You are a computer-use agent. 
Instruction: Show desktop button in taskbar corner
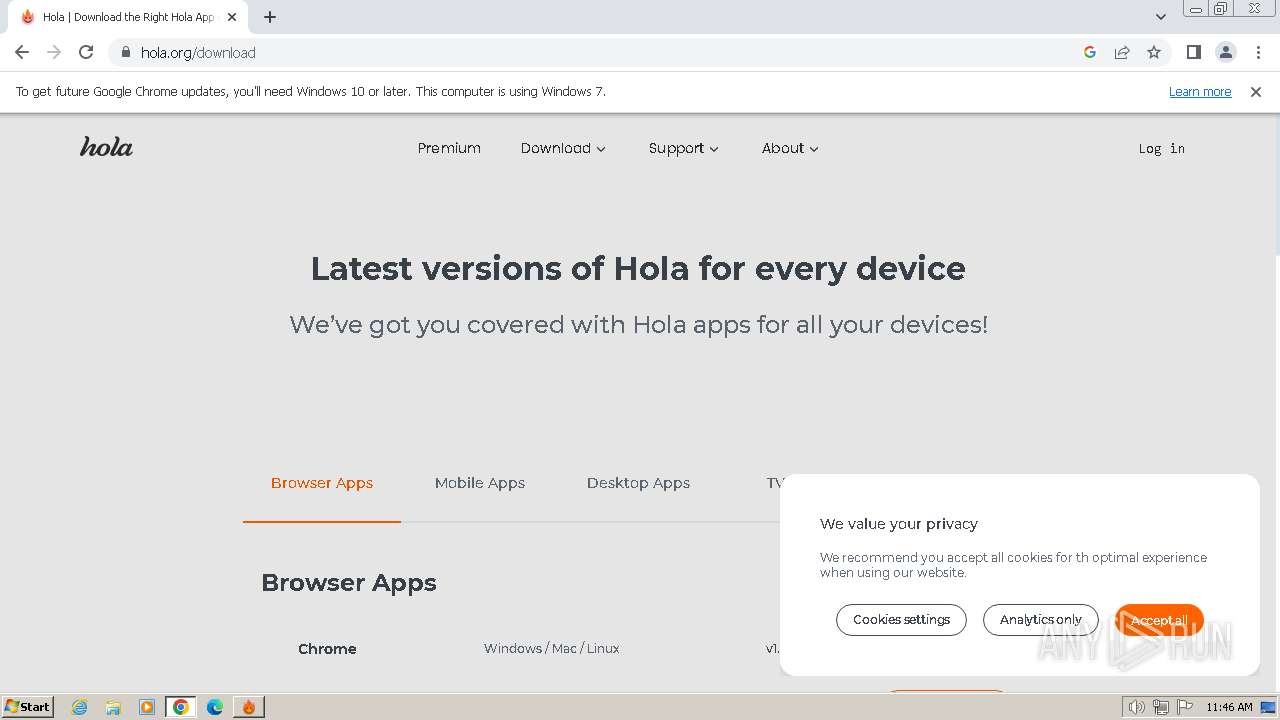(1269, 707)
